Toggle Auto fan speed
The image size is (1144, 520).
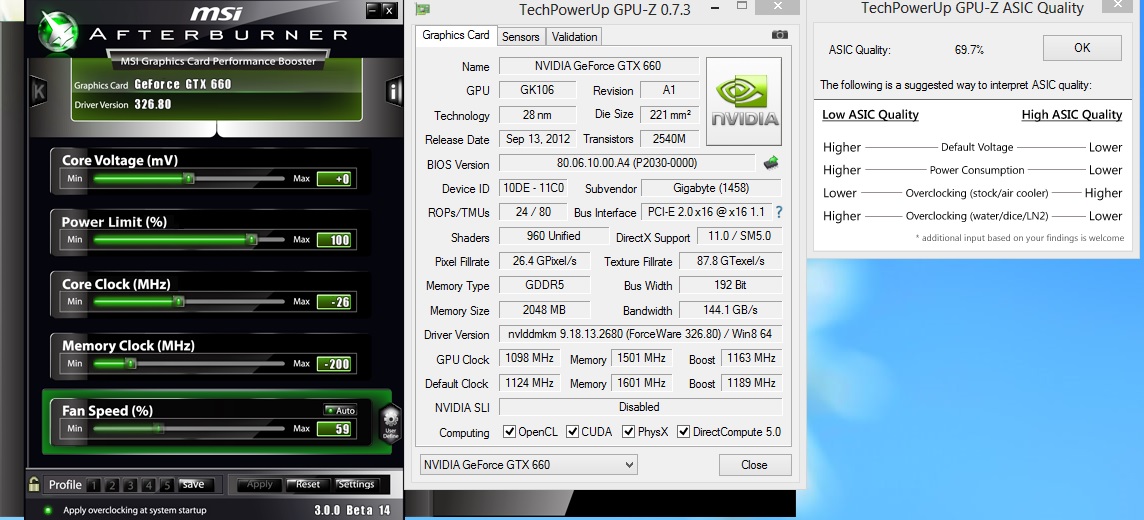pos(341,411)
